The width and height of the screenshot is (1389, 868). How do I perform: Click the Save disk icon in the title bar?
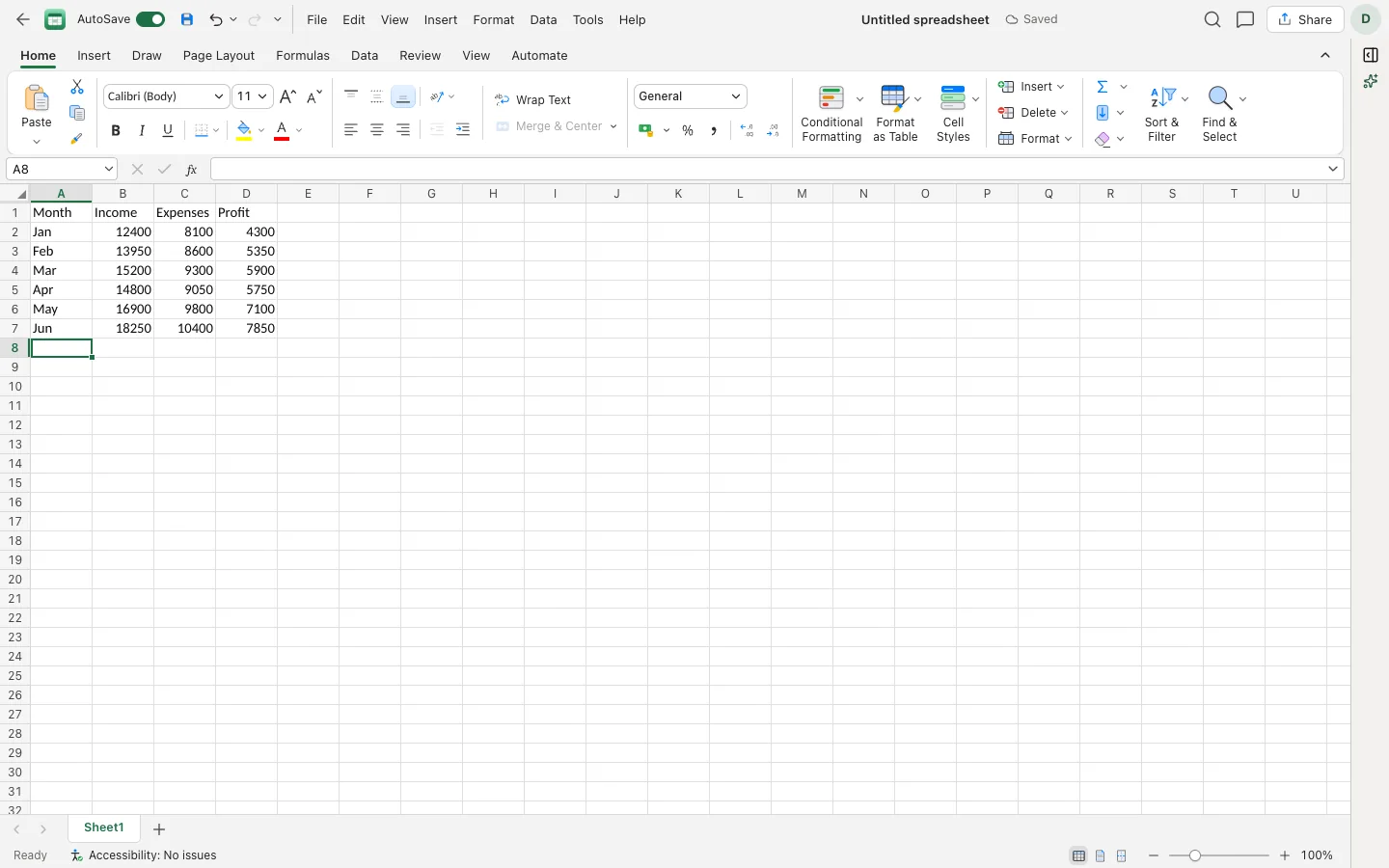[187, 19]
